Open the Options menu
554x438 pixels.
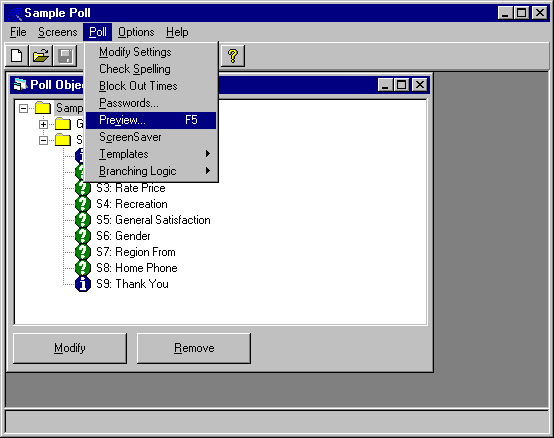(x=136, y=32)
